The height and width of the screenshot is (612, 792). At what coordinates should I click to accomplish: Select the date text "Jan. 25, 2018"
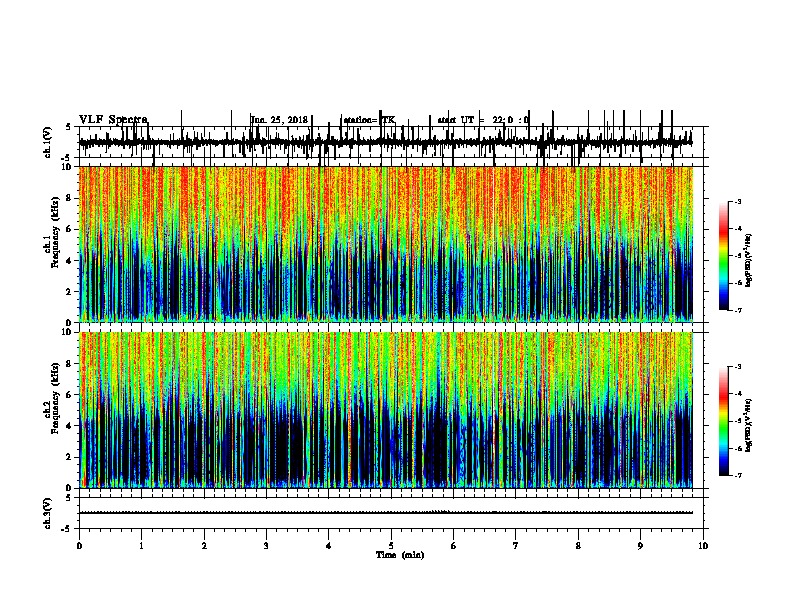pyautogui.click(x=279, y=120)
